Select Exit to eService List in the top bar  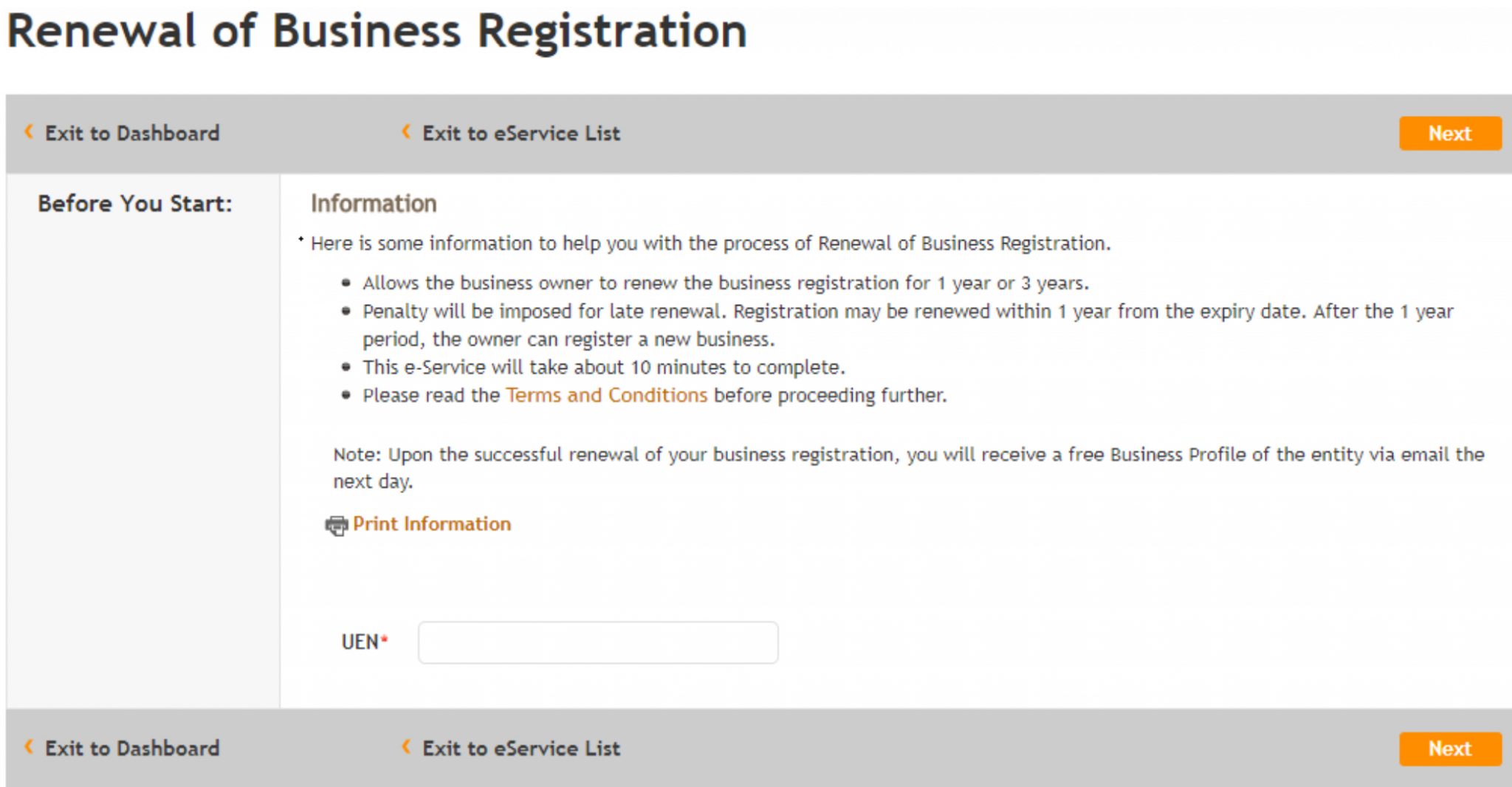[x=521, y=133]
